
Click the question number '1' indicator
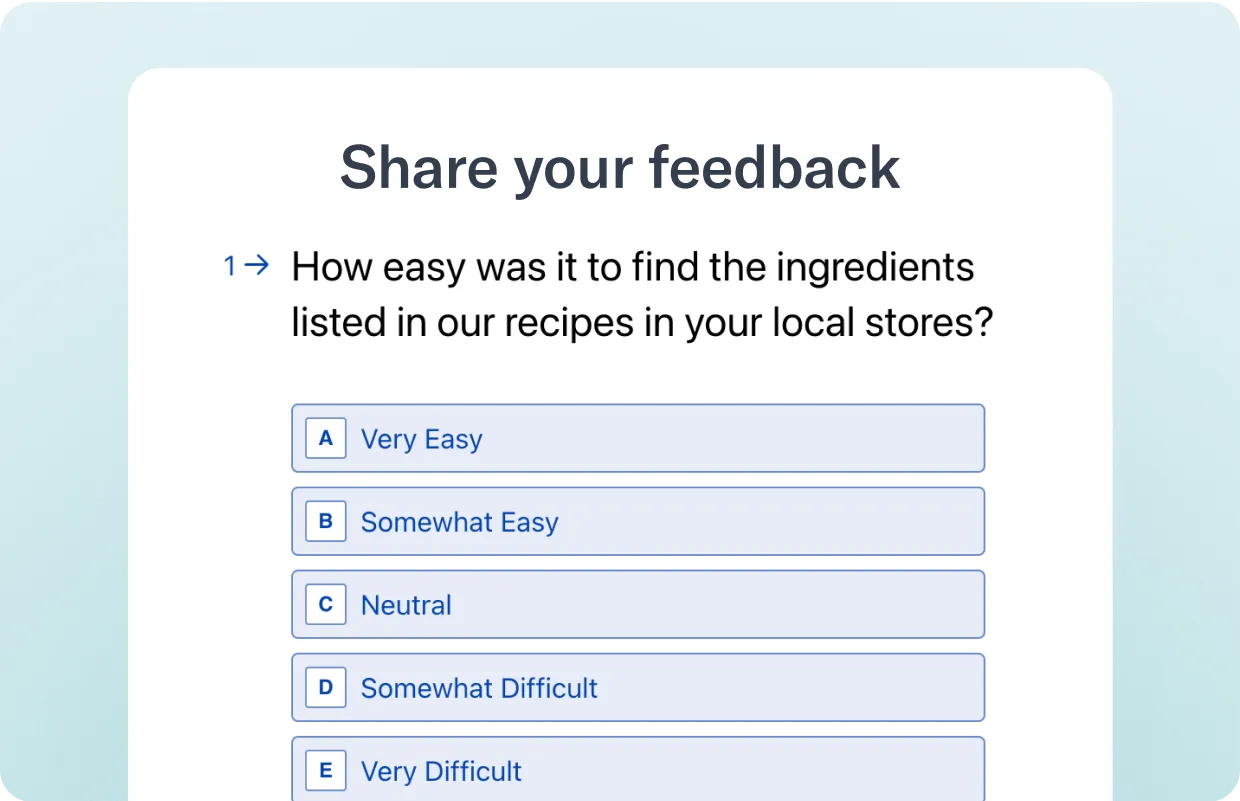pos(230,266)
